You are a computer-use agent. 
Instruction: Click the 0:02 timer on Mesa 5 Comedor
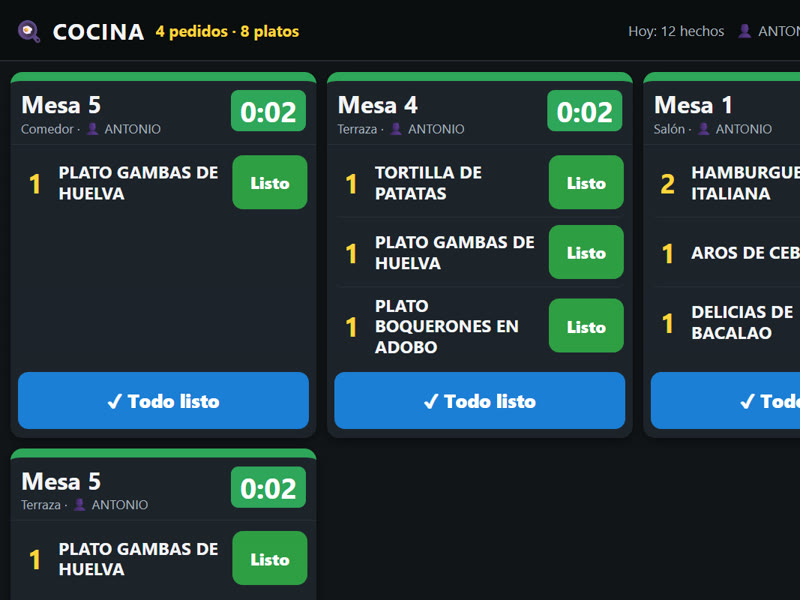tap(268, 111)
